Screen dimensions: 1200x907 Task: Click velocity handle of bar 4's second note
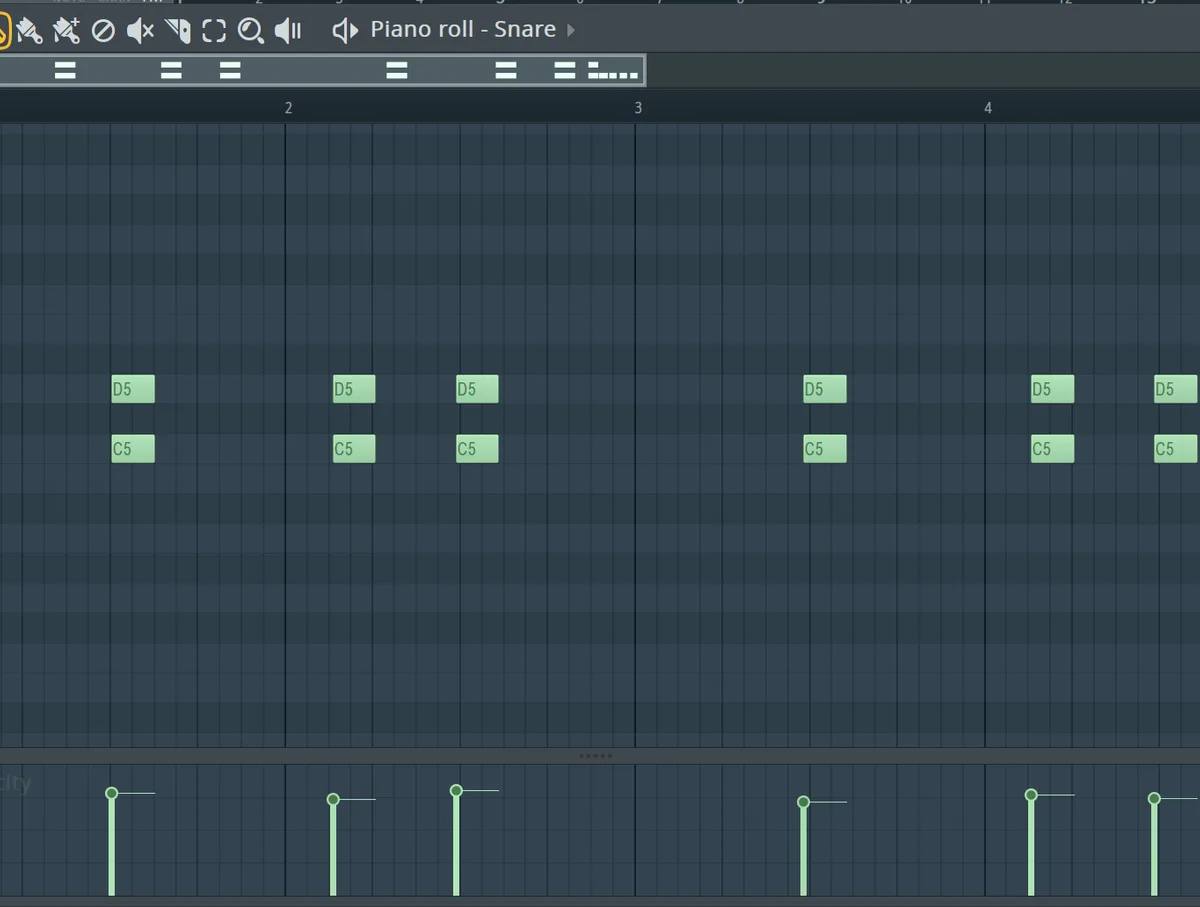[1154, 798]
